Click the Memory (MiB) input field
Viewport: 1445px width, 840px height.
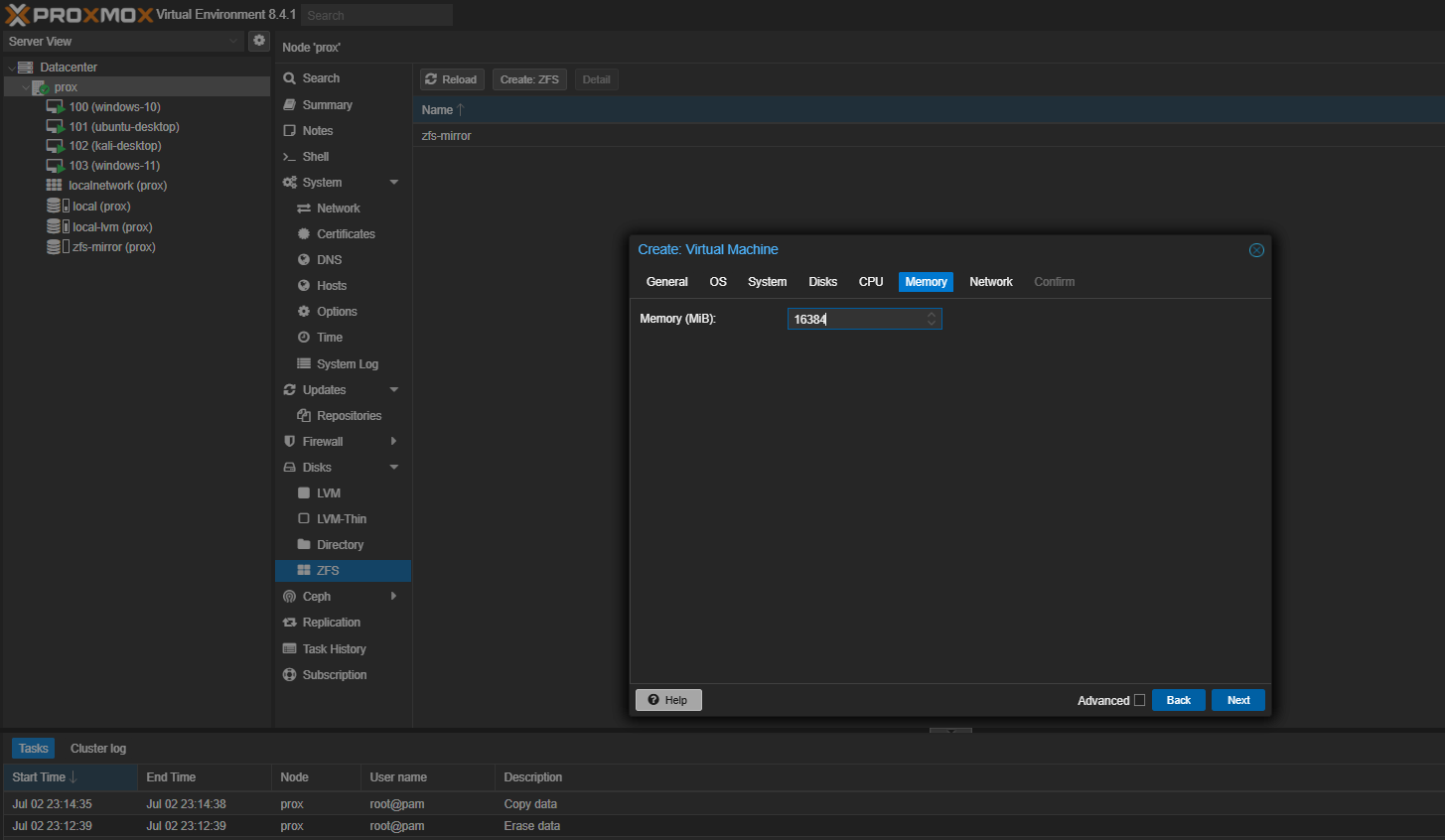point(856,319)
